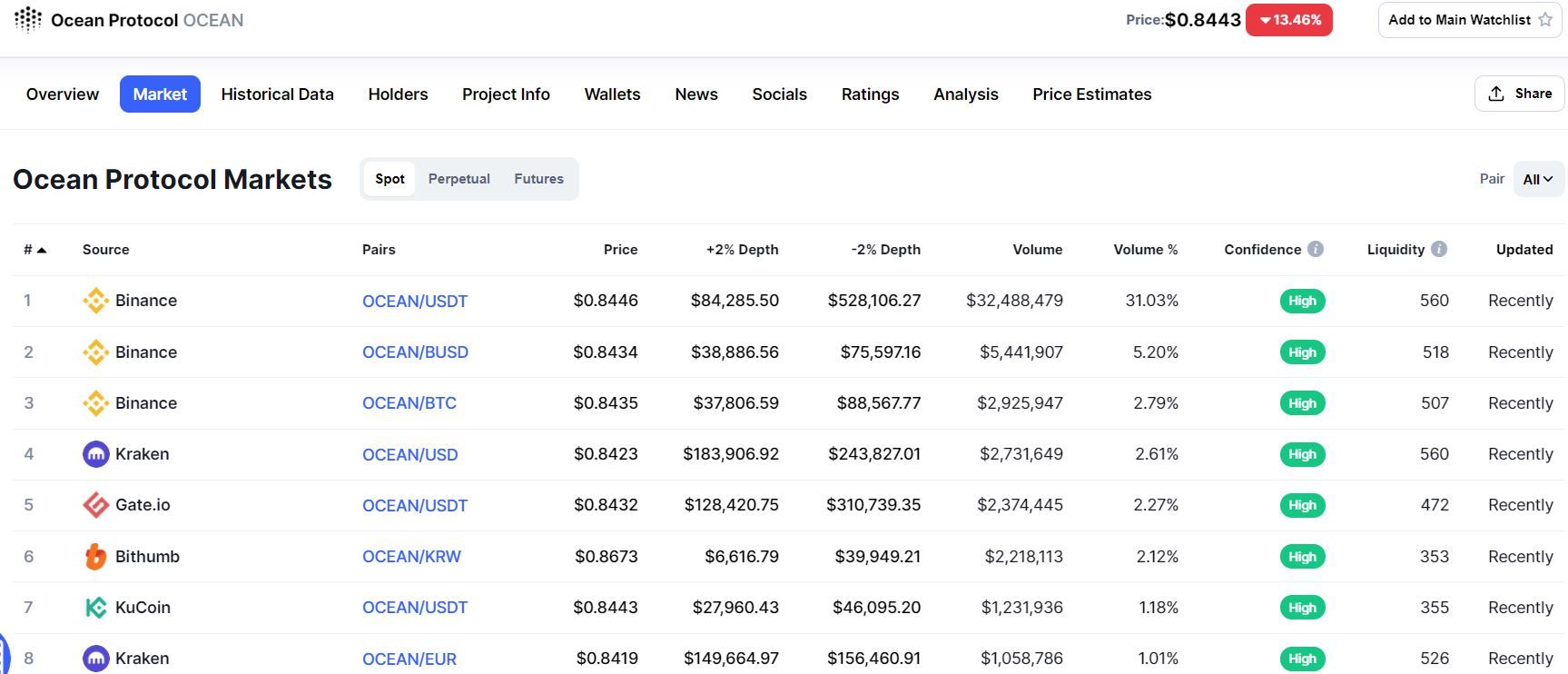Switch to the Wallets tab
Viewport: 1568px width, 674px height.
[612, 94]
